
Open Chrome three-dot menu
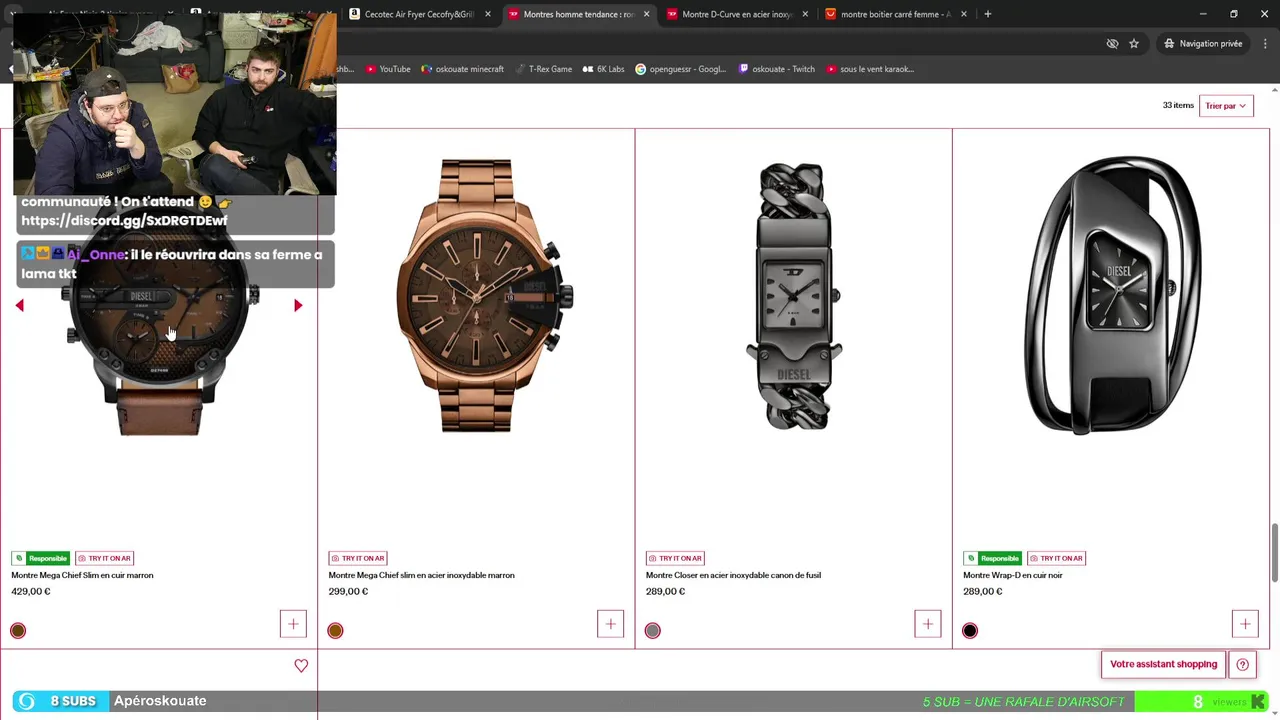coord(1264,44)
